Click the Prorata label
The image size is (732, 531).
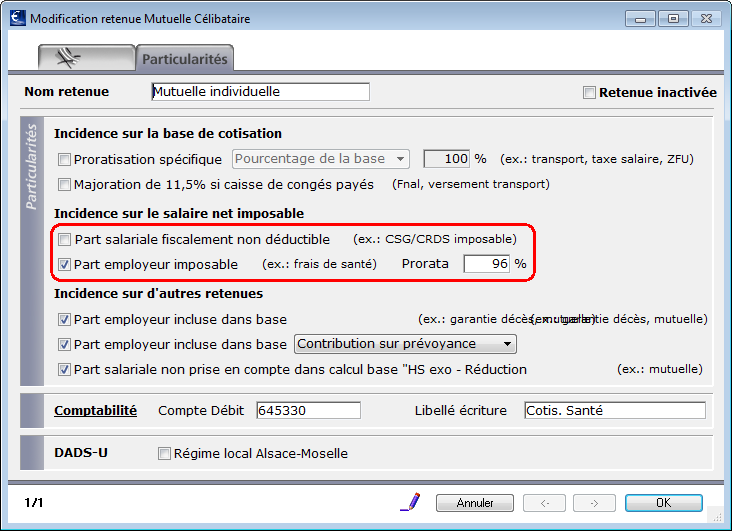tap(425, 264)
